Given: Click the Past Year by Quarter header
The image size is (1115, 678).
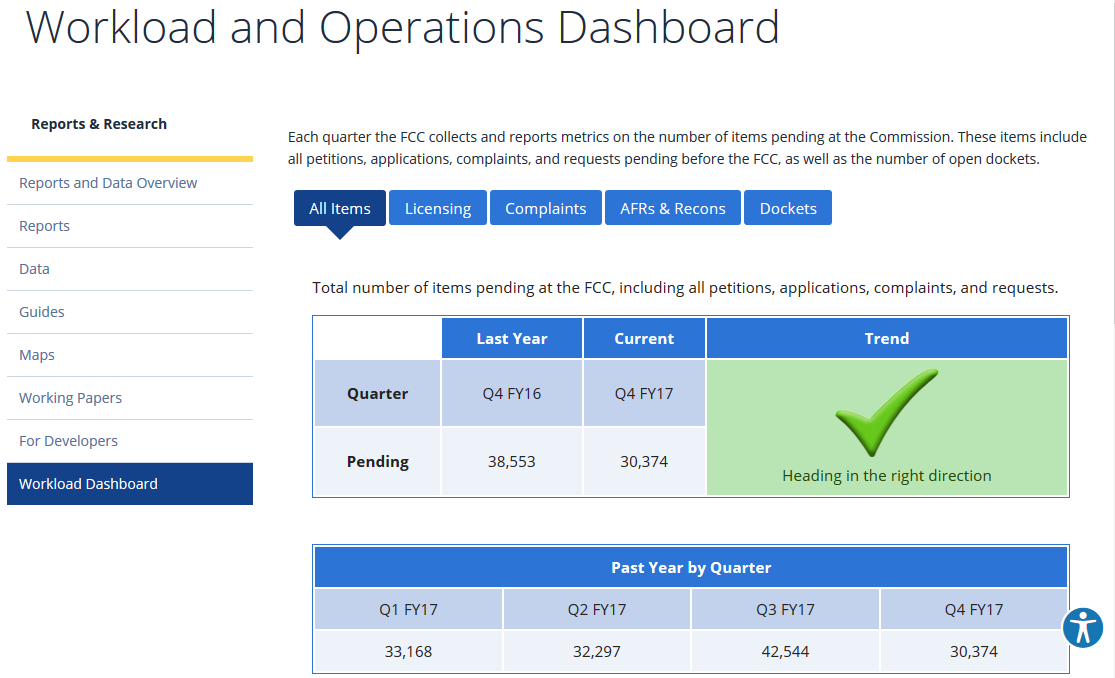Looking at the screenshot, I should [x=691, y=567].
